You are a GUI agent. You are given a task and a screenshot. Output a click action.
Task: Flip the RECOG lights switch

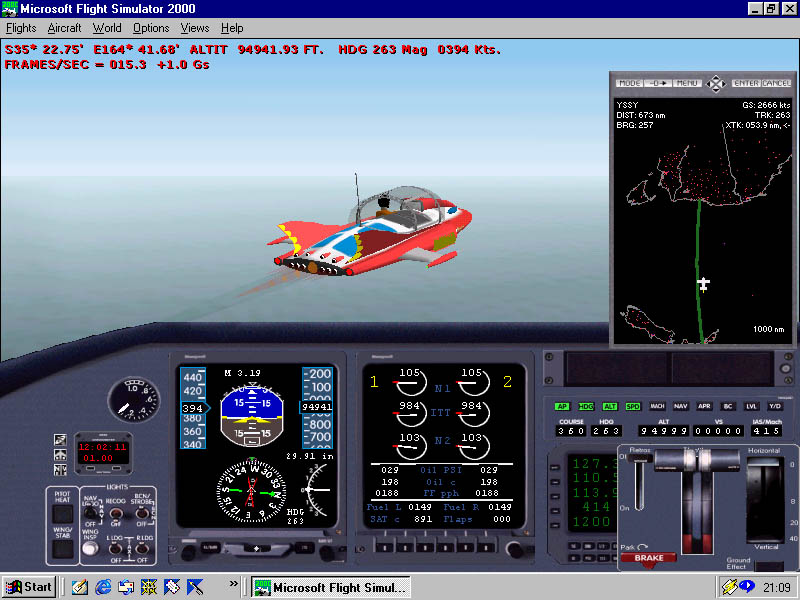[116, 513]
